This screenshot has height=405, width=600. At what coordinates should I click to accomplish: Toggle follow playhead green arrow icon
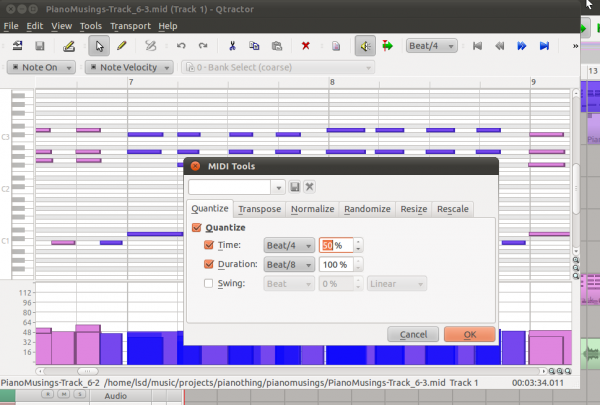pos(387,46)
